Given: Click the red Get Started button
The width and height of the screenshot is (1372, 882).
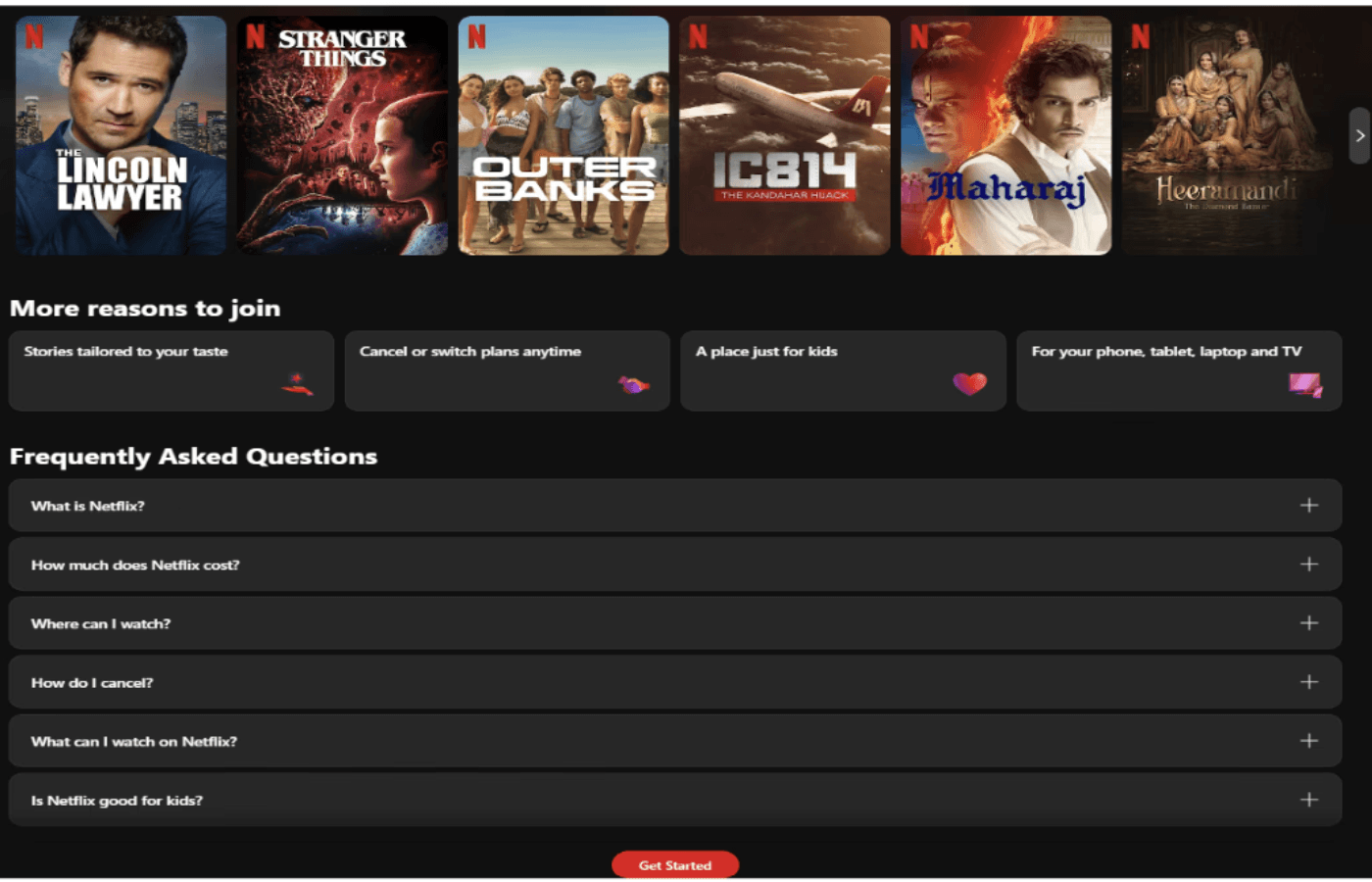Looking at the screenshot, I should pyautogui.click(x=675, y=864).
